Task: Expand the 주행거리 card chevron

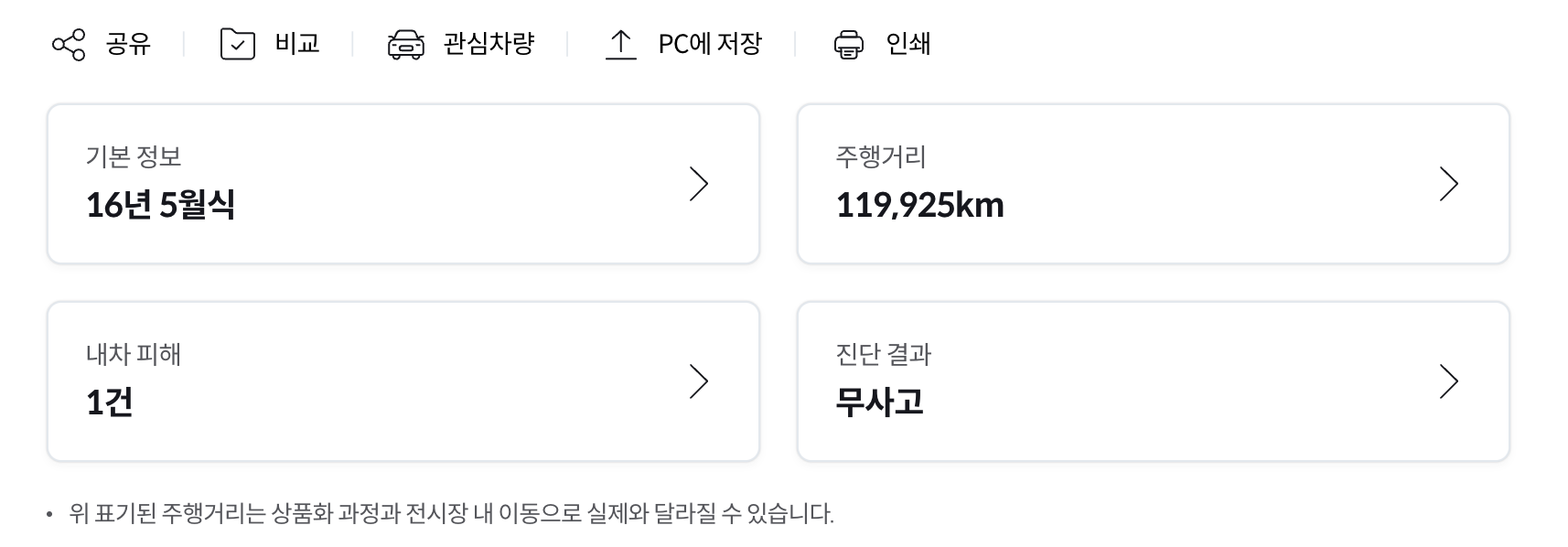Action: pos(1449,184)
